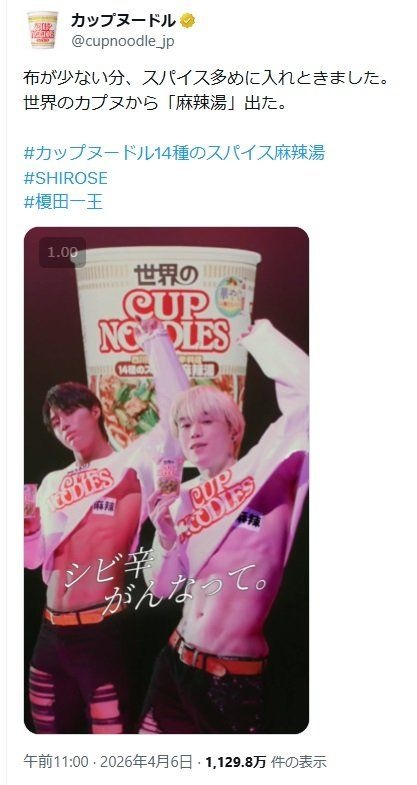Click the gold verified badge icon
The image size is (417, 785).
(x=188, y=22)
